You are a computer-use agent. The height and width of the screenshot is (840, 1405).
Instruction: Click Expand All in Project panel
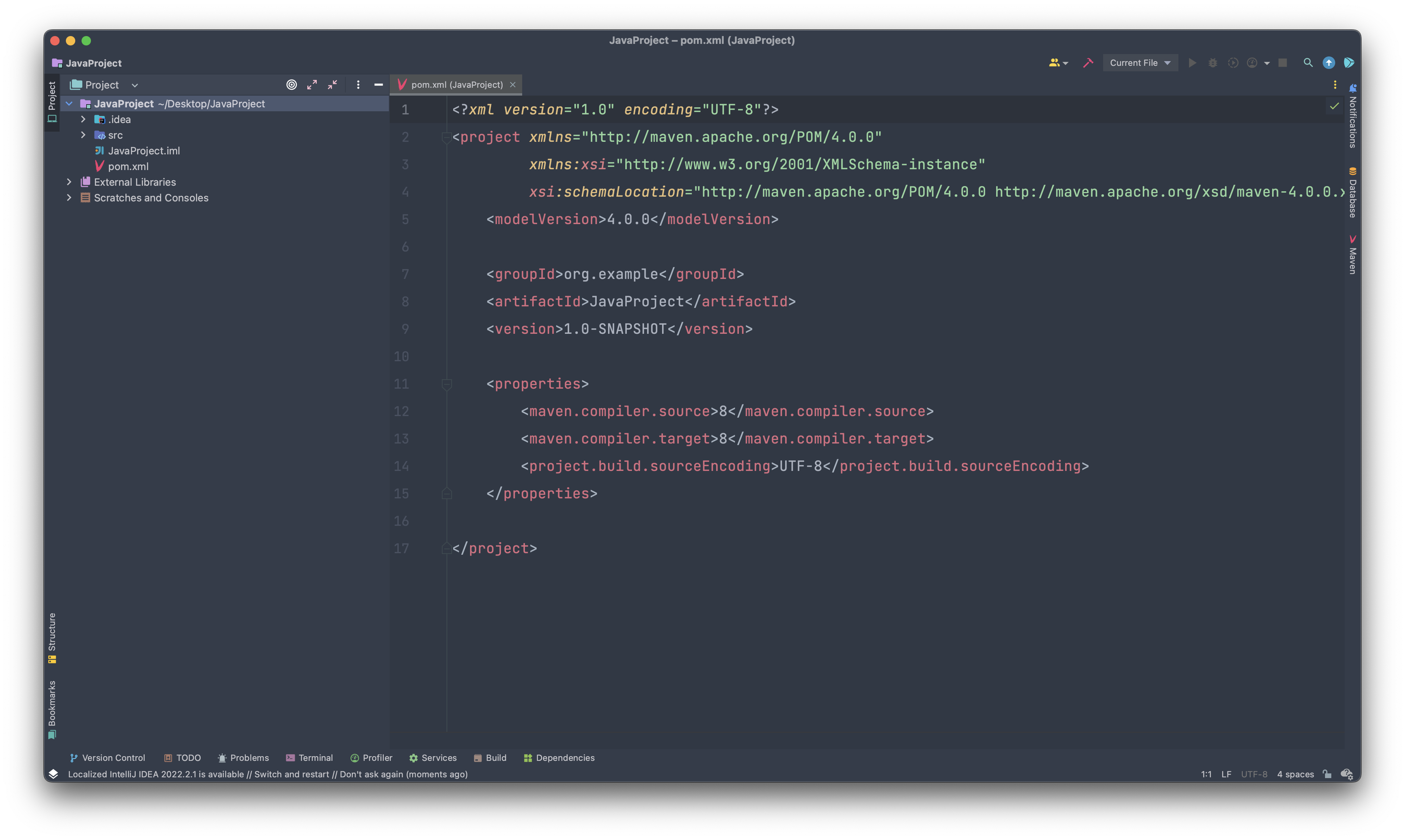coord(312,85)
